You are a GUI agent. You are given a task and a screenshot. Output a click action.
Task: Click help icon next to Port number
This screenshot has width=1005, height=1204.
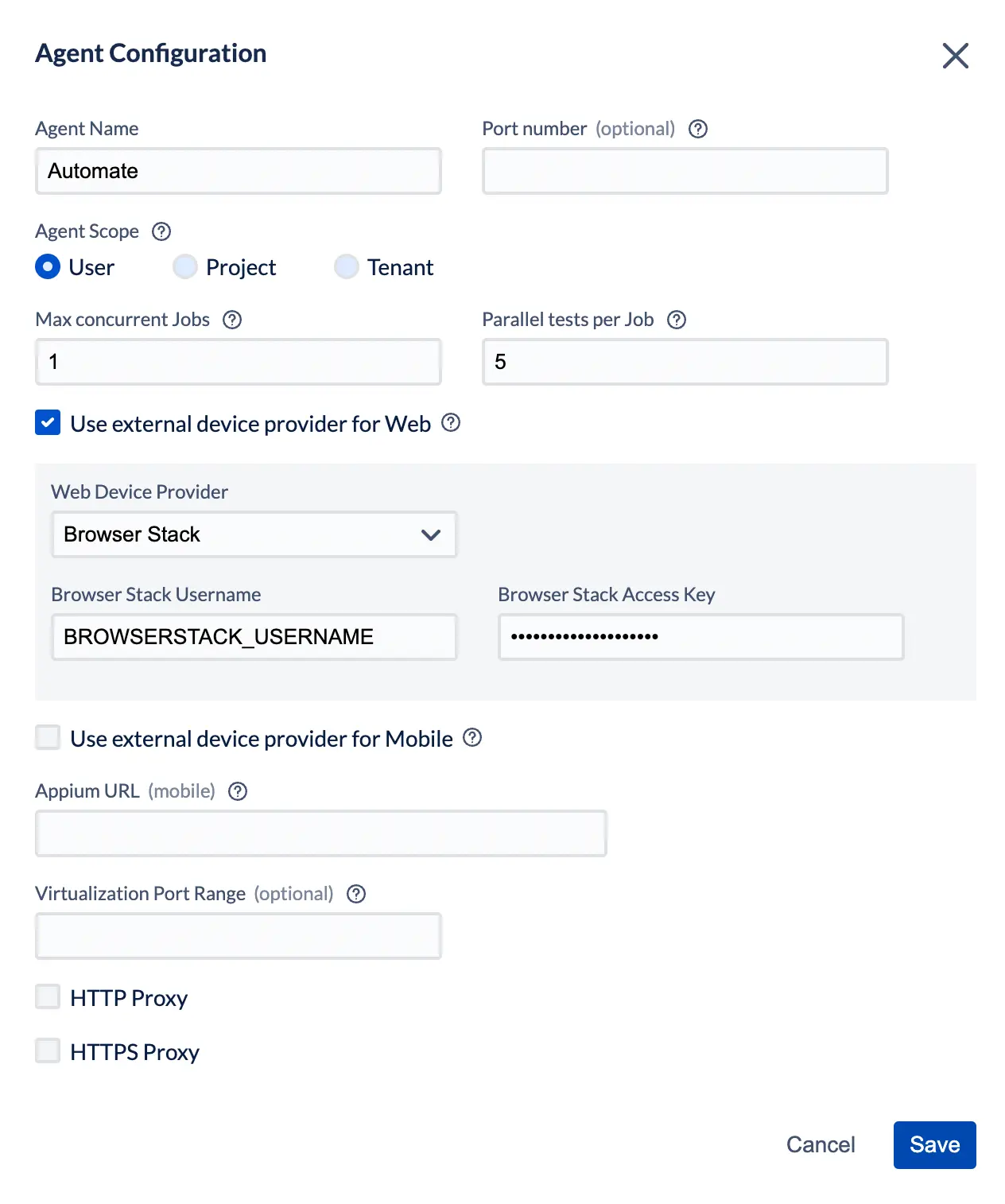click(698, 129)
